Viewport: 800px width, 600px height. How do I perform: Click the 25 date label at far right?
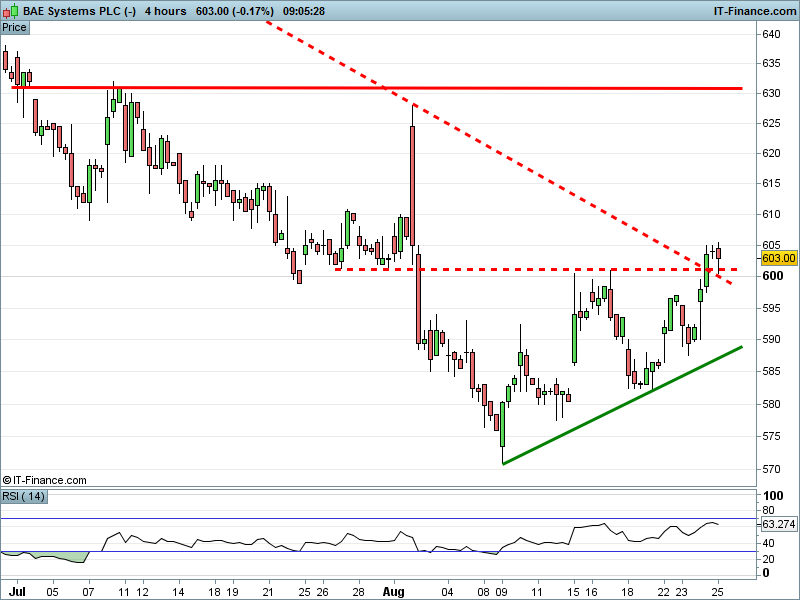(718, 592)
